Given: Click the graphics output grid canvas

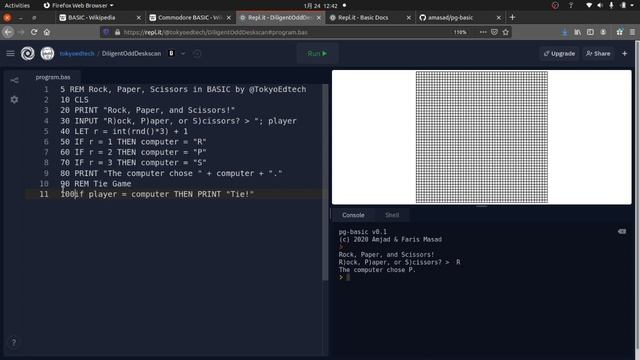Looking at the screenshot, I should coord(482,137).
